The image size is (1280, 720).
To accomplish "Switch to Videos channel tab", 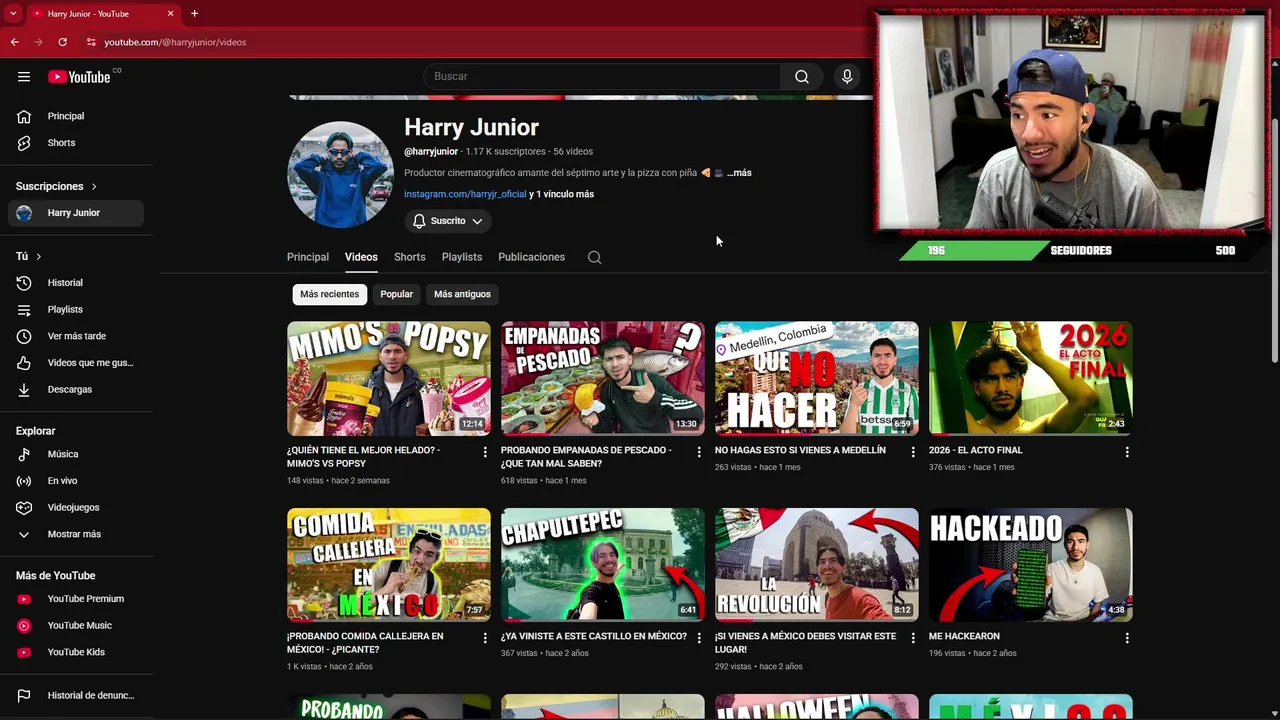I will [x=361, y=257].
